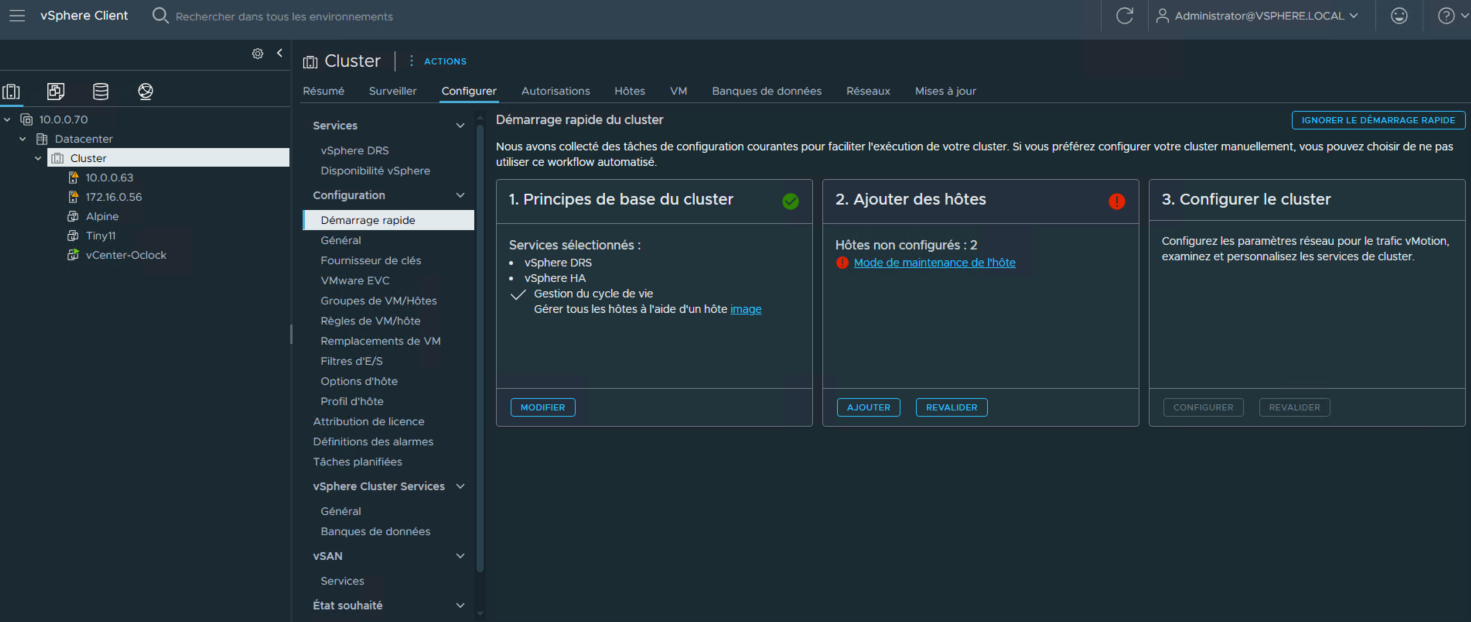Select the Hosts and Clusters inventory icon
This screenshot has height=622, width=1471.
pyautogui.click(x=11, y=92)
